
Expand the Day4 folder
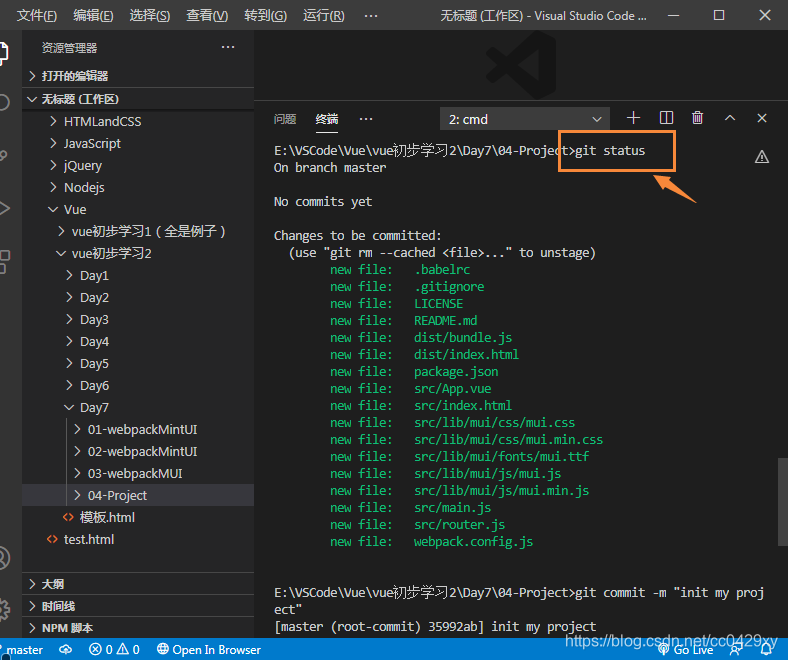pos(138,341)
